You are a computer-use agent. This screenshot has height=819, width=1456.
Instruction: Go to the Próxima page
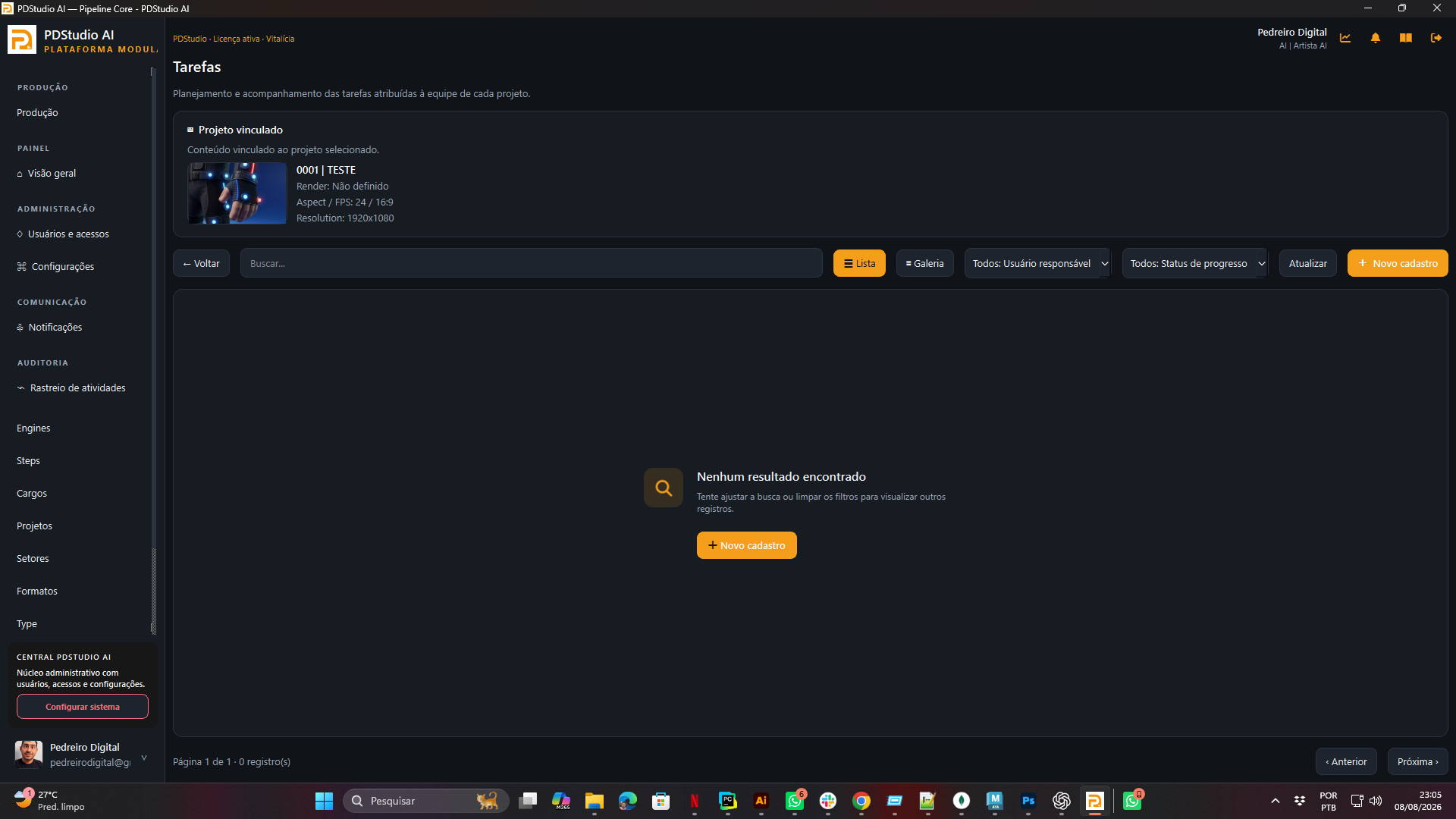click(x=1417, y=761)
